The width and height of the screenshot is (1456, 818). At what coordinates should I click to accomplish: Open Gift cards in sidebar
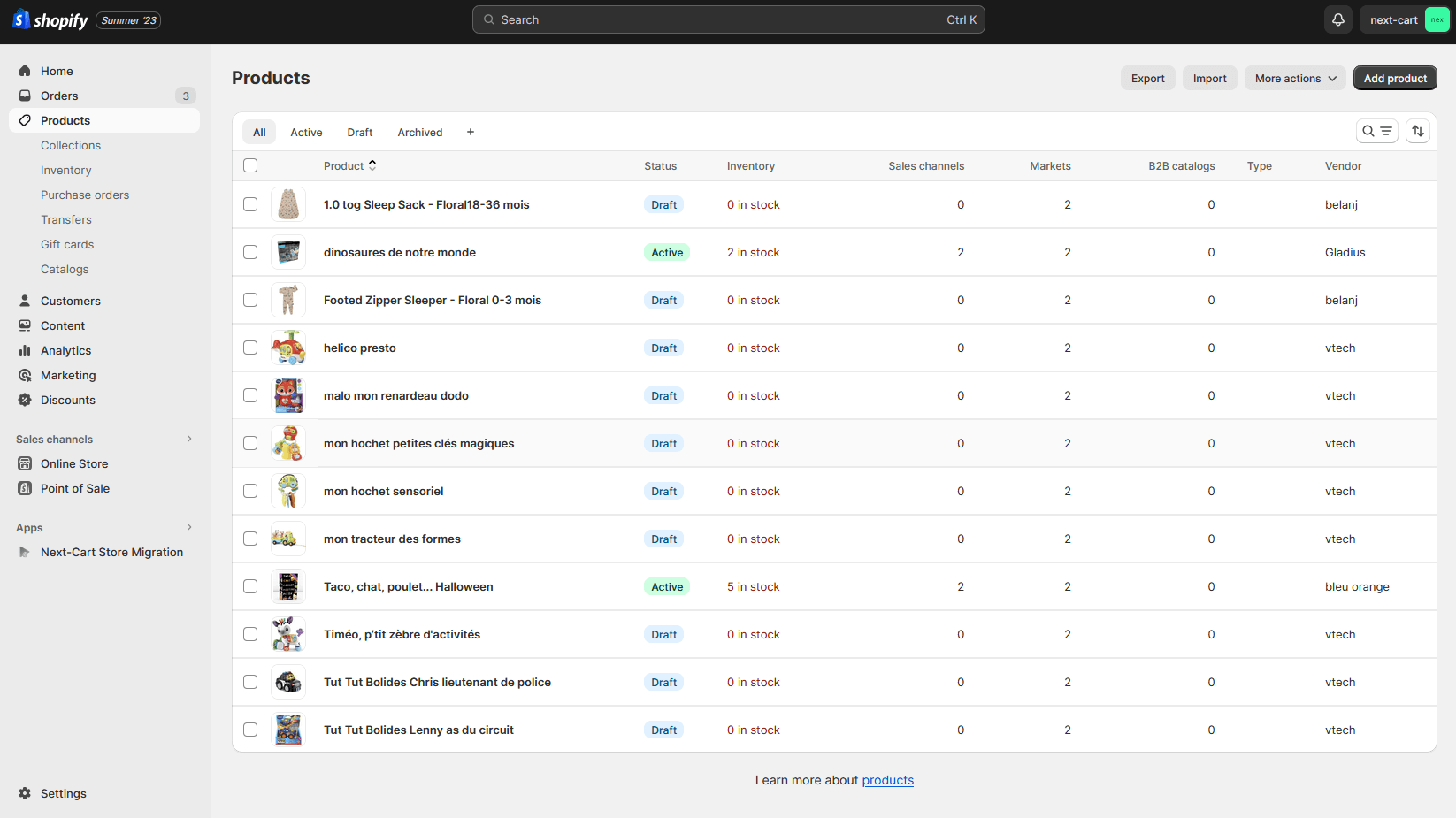click(x=67, y=244)
